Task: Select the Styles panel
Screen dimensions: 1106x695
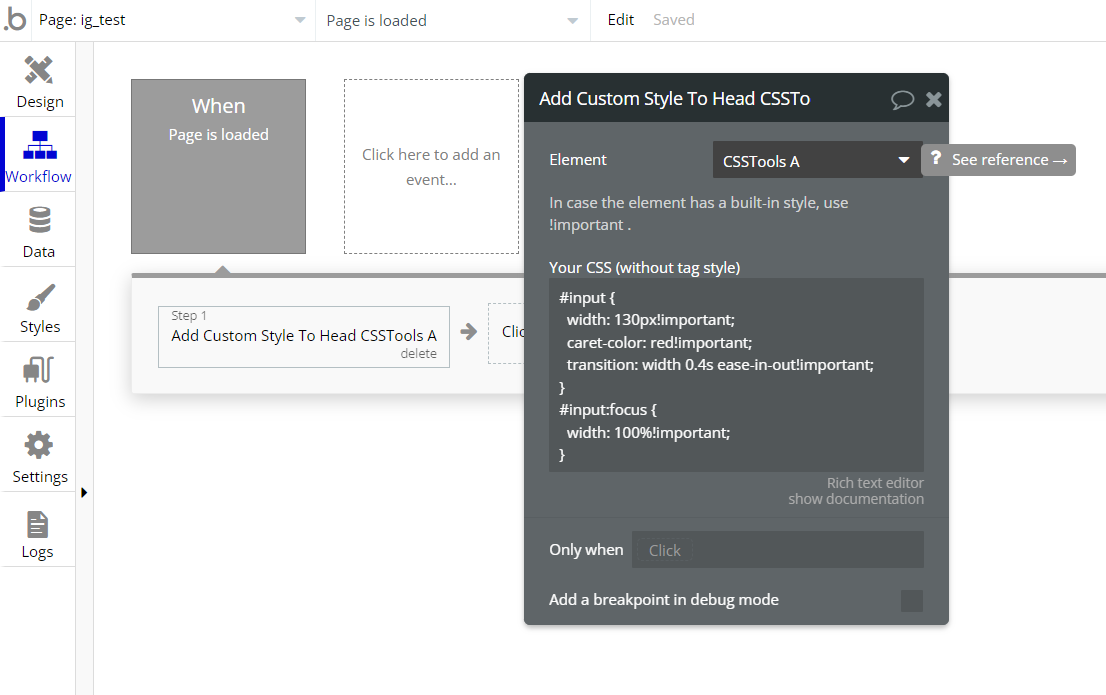Action: click(x=38, y=305)
